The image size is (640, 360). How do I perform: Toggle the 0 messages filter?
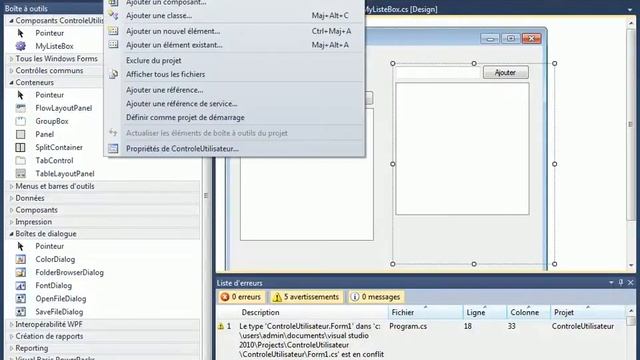(x=376, y=297)
